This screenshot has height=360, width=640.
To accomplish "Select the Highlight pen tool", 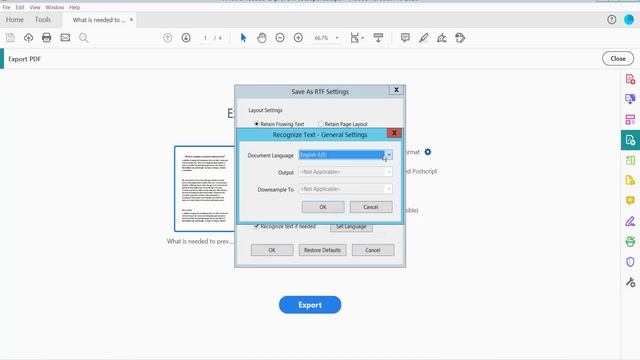I will pyautogui.click(x=423, y=38).
